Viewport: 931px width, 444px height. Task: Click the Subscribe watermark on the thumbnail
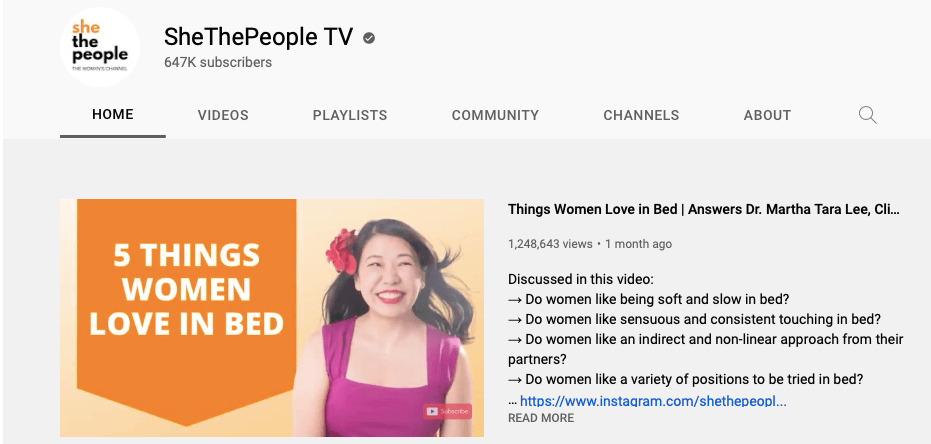coord(447,411)
